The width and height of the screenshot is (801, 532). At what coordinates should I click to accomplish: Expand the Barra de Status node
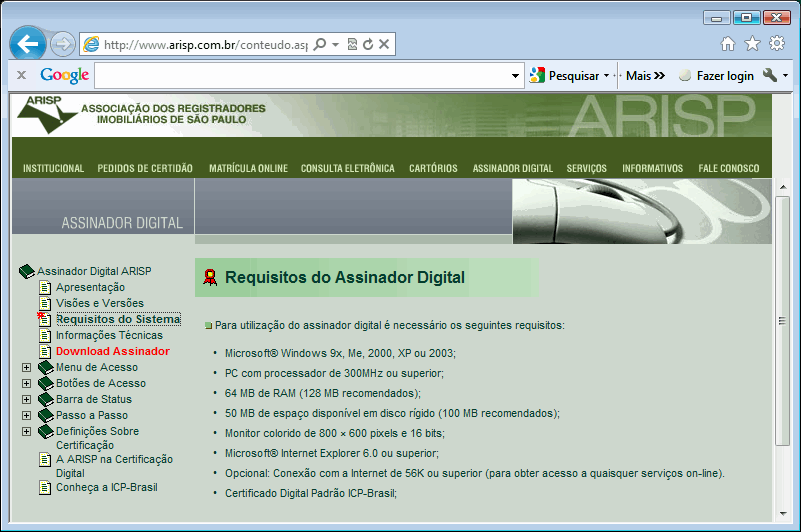coord(27,399)
